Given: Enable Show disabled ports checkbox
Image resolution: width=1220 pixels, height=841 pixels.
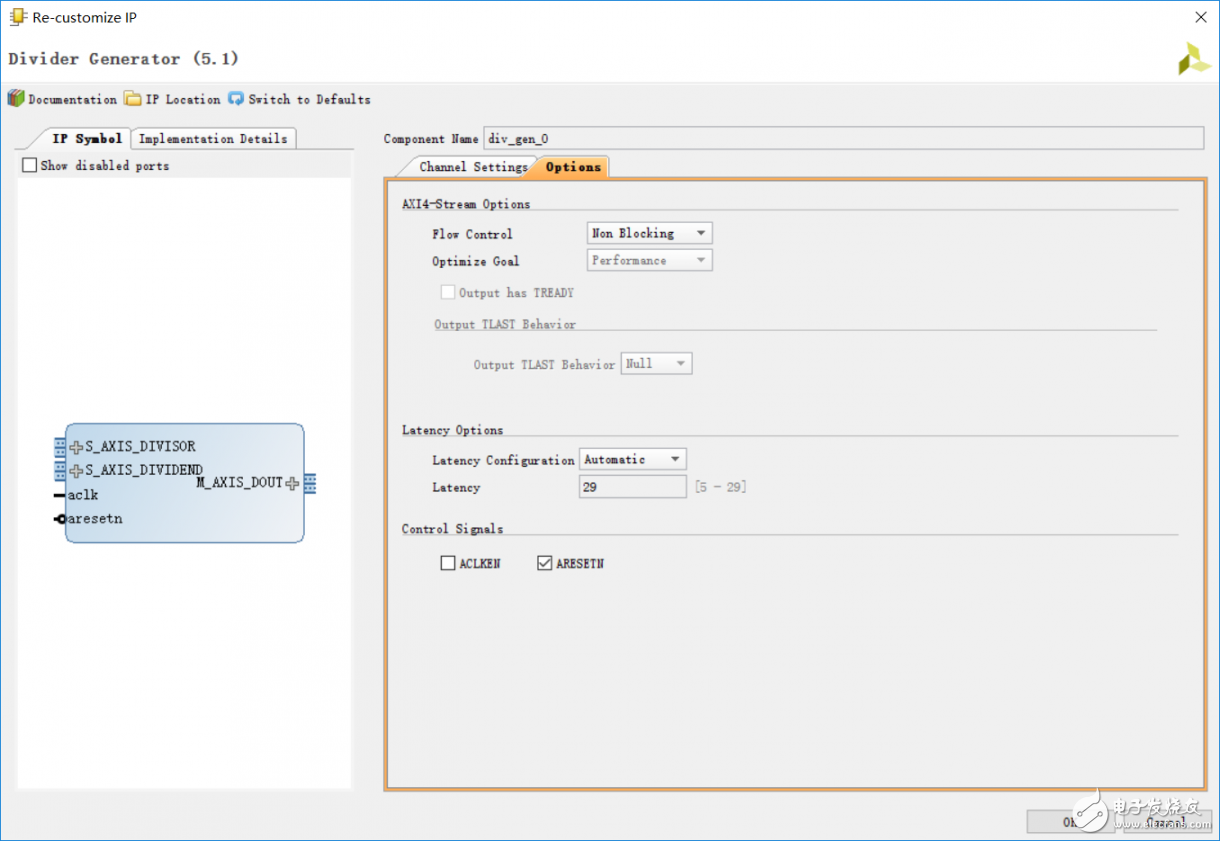Looking at the screenshot, I should pos(30,165).
